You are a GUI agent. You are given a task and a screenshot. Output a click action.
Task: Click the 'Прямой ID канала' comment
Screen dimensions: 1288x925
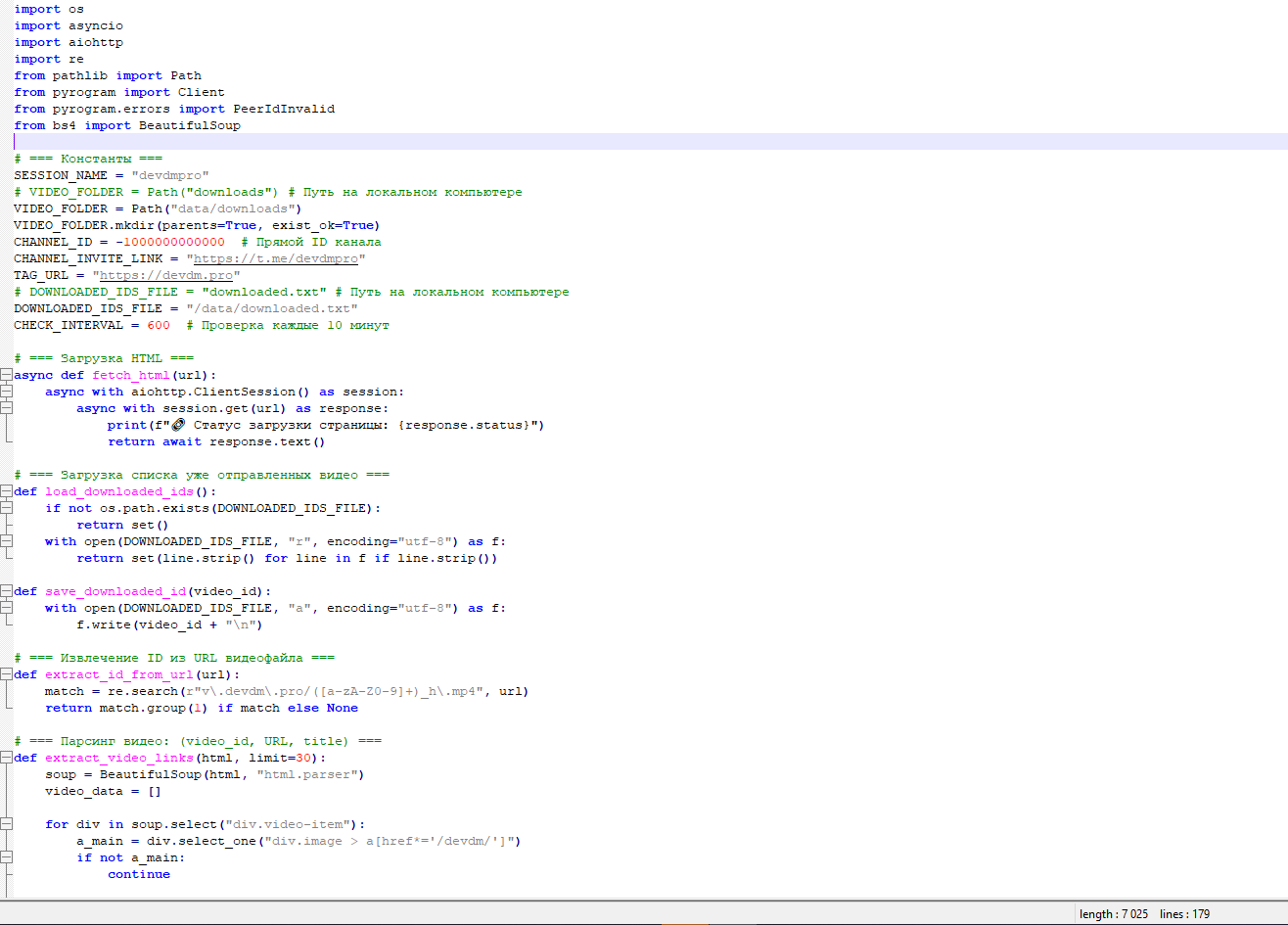point(311,242)
